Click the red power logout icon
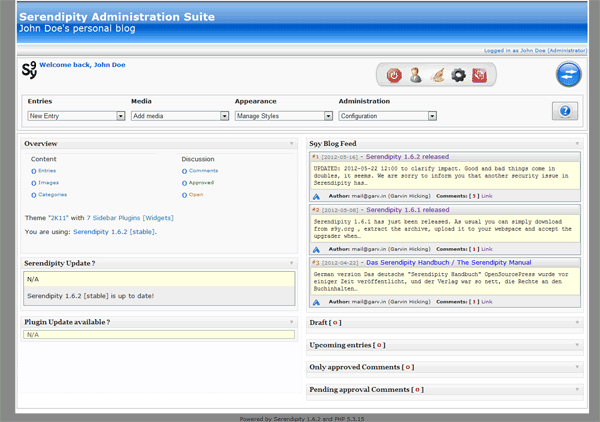The image size is (600, 422). pos(393,75)
